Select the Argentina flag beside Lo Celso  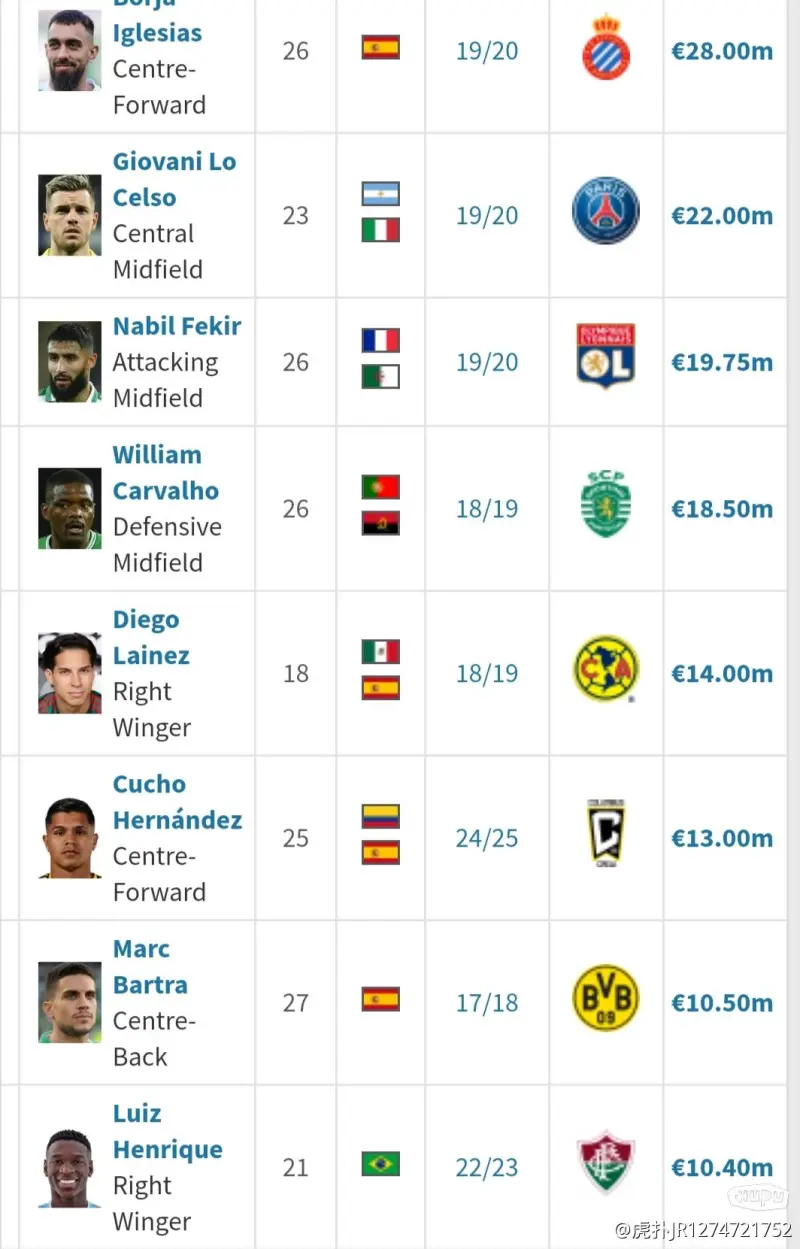click(x=381, y=194)
